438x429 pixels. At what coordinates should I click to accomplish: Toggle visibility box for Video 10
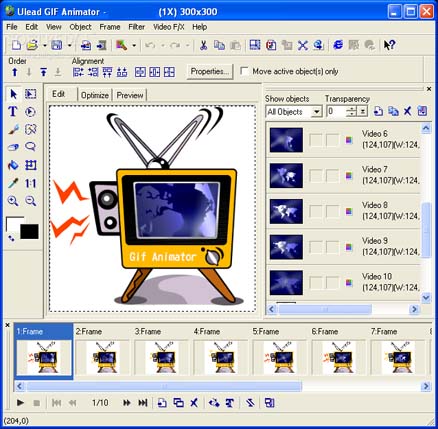click(x=315, y=283)
